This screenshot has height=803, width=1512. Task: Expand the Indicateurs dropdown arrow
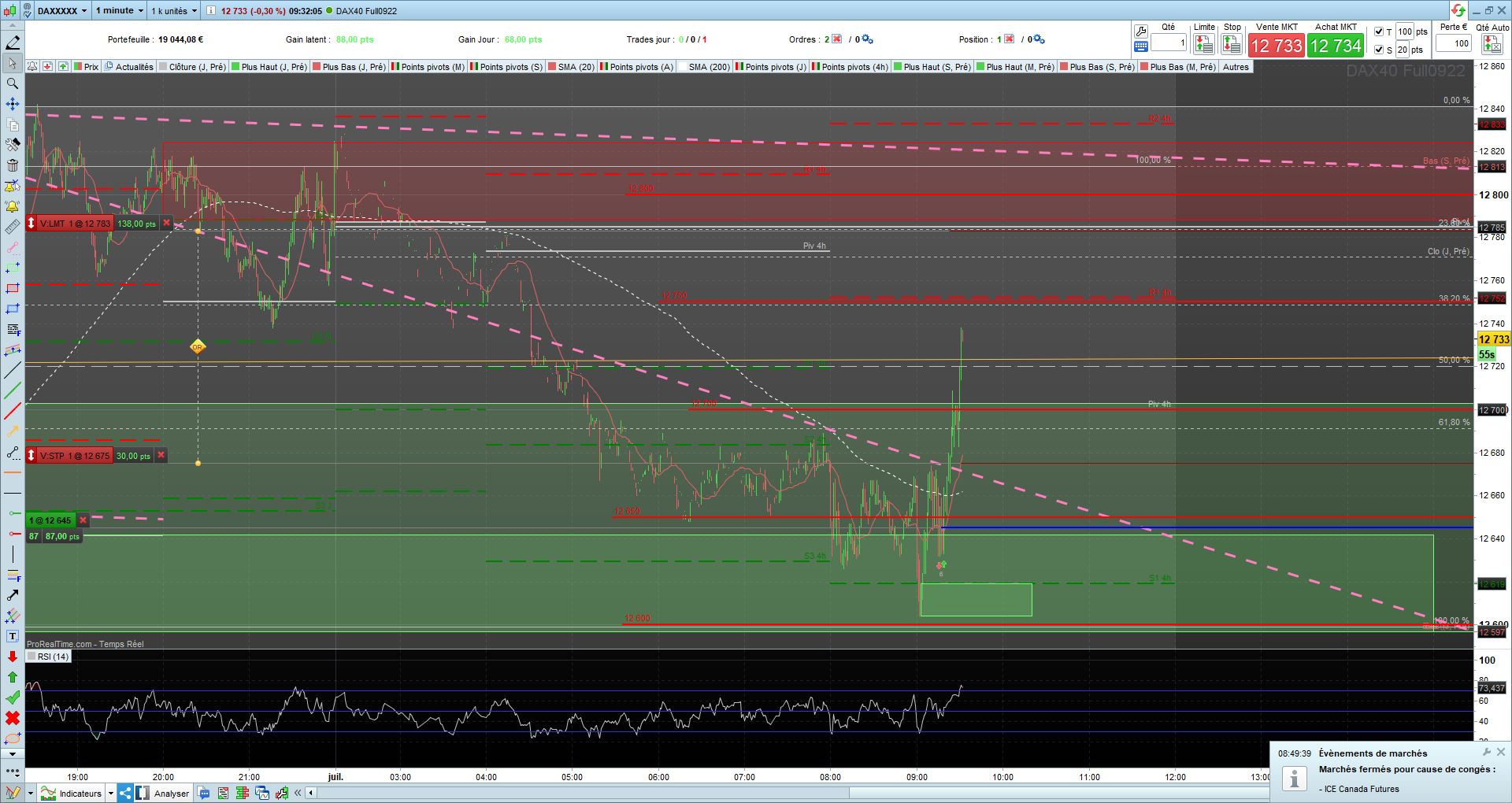point(111,794)
